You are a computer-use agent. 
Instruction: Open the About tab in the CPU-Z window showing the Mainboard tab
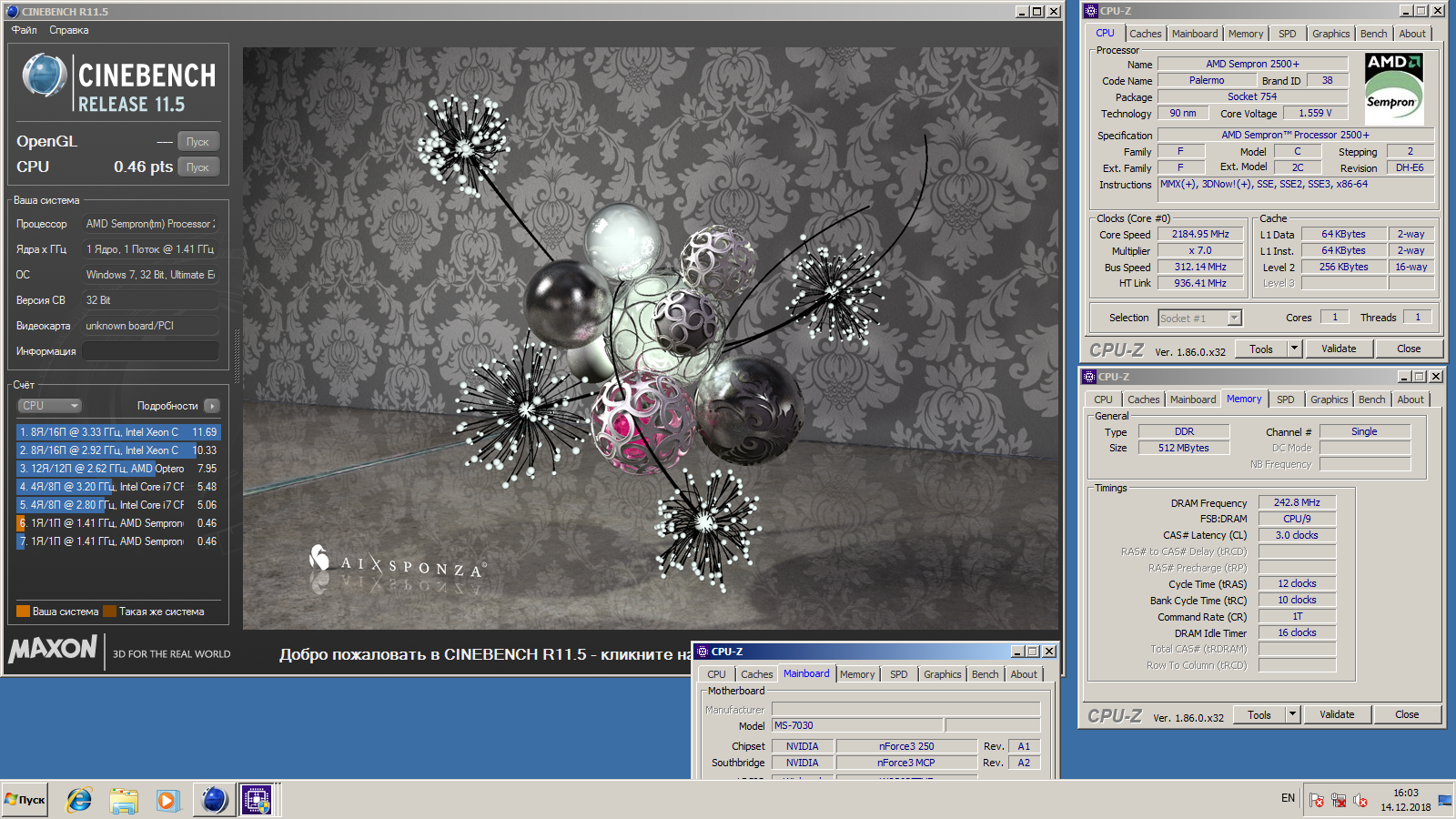[x=1024, y=674]
